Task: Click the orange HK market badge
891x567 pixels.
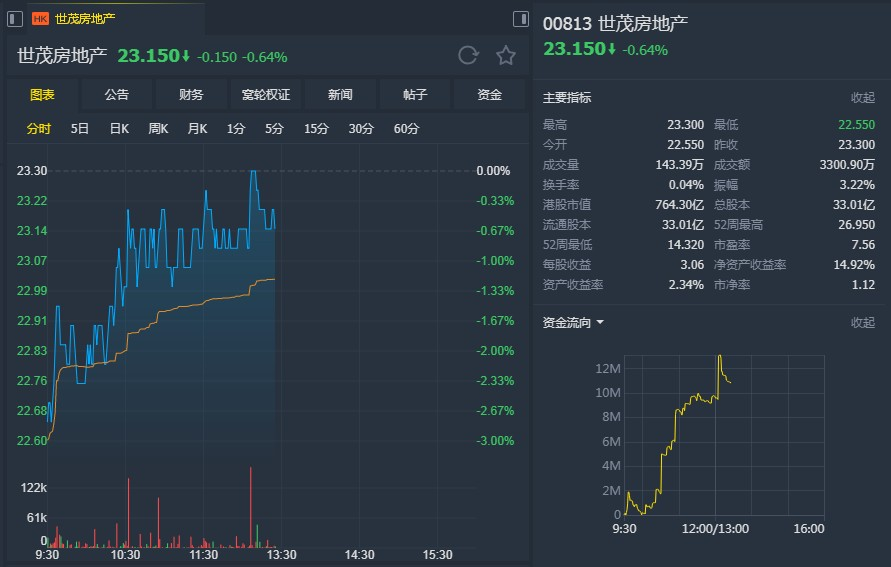Action: pyautogui.click(x=40, y=18)
